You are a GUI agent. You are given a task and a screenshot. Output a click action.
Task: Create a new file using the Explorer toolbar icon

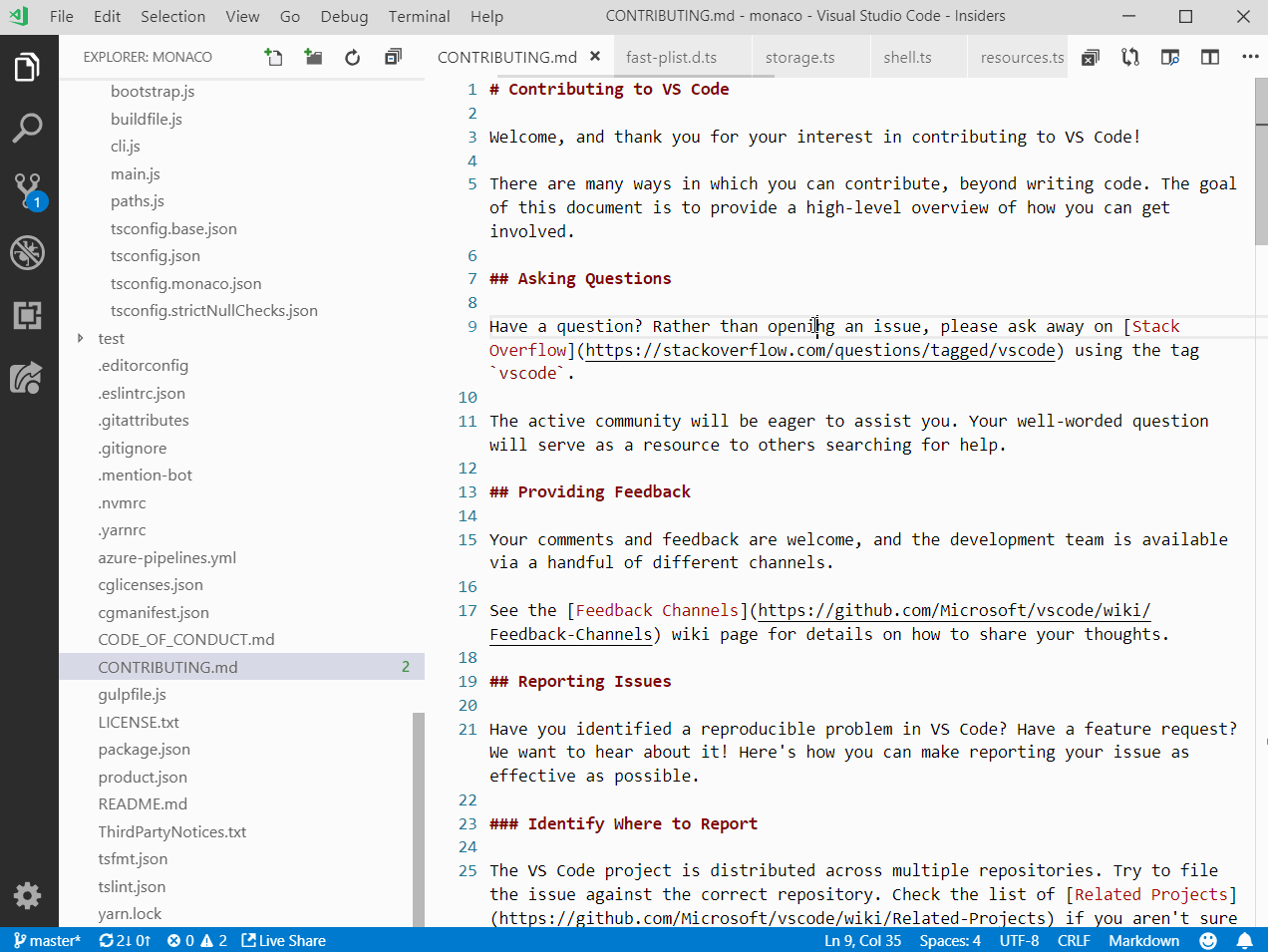click(x=274, y=57)
